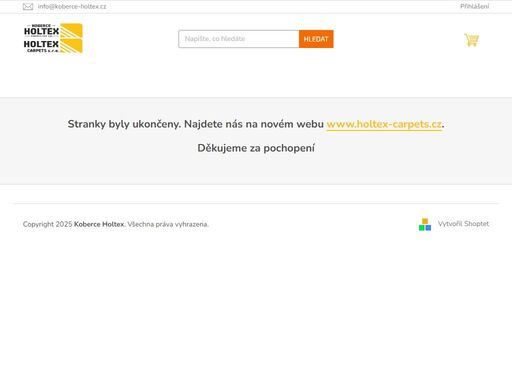The image size is (512, 384).
Task: Click the orange HLEDAT search button
Action: coord(316,39)
